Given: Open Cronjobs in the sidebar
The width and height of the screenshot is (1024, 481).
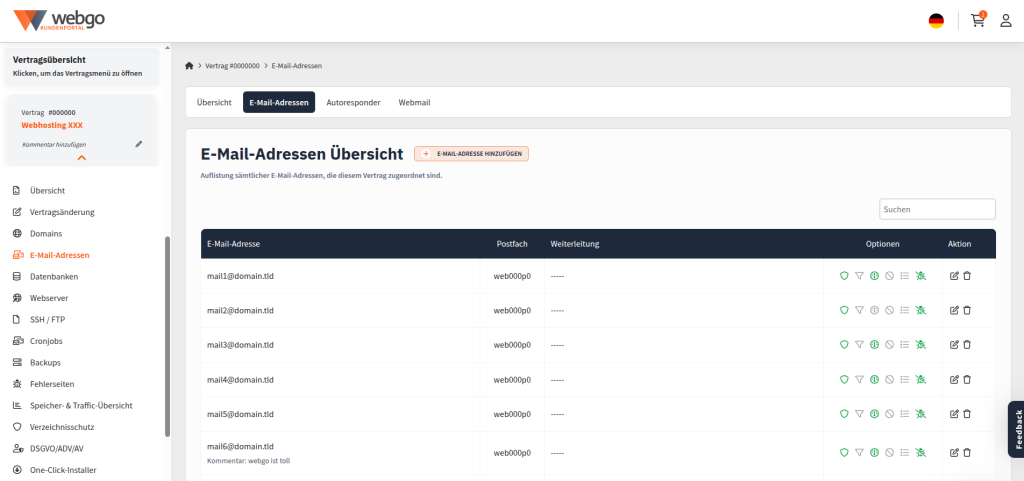Looking at the screenshot, I should click(46, 341).
